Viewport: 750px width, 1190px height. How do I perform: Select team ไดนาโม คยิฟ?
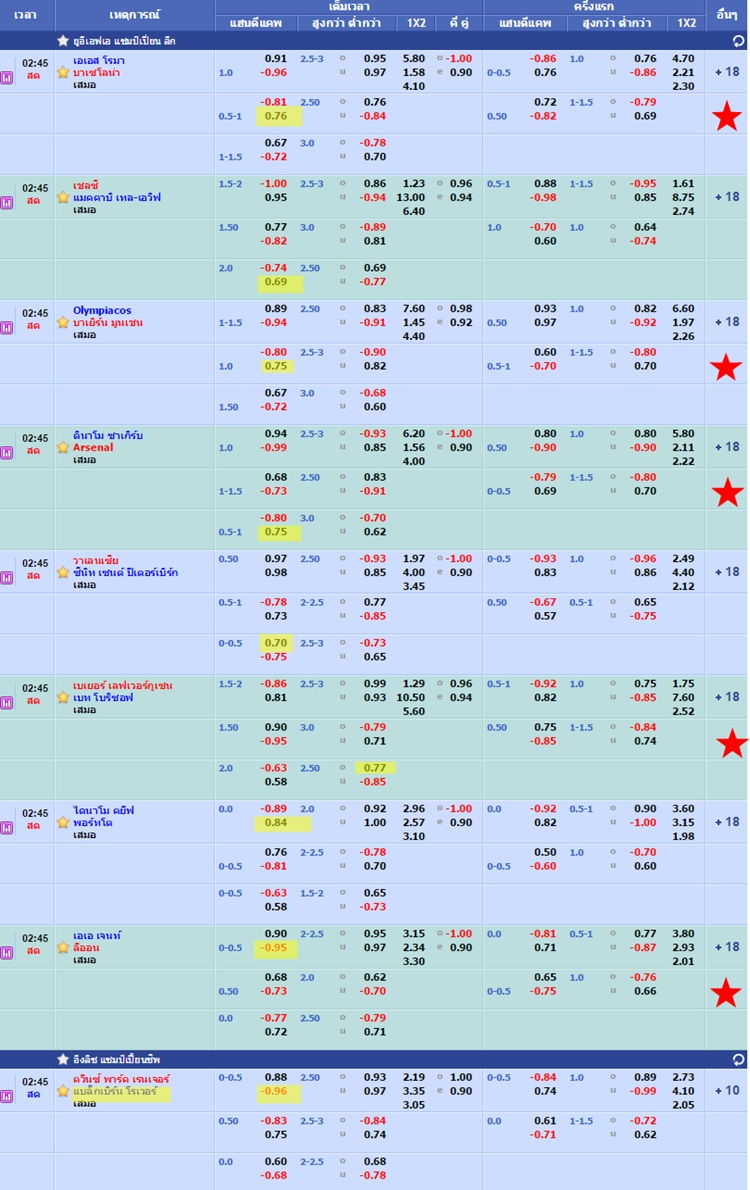(103, 811)
